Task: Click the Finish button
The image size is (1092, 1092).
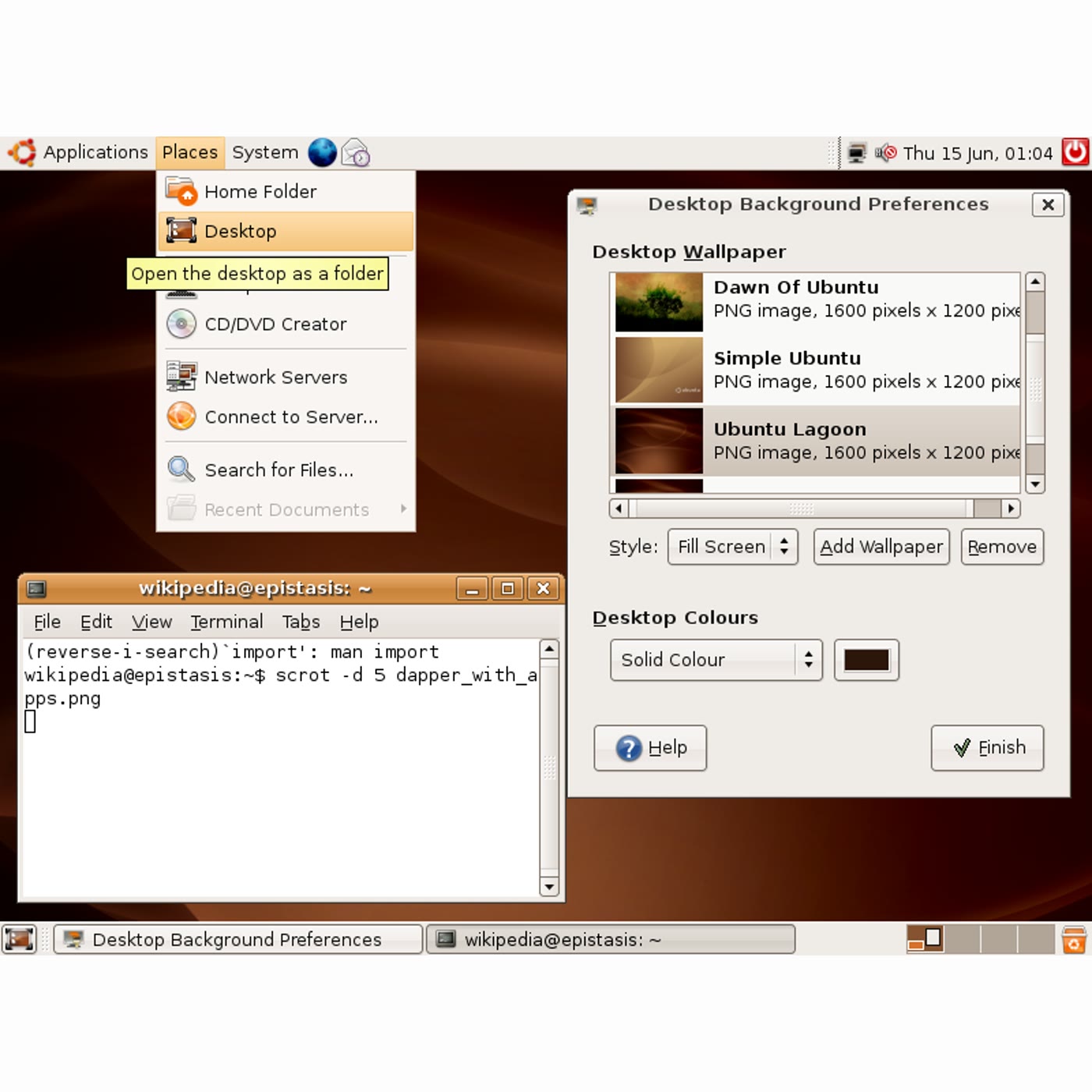Action: point(987,748)
